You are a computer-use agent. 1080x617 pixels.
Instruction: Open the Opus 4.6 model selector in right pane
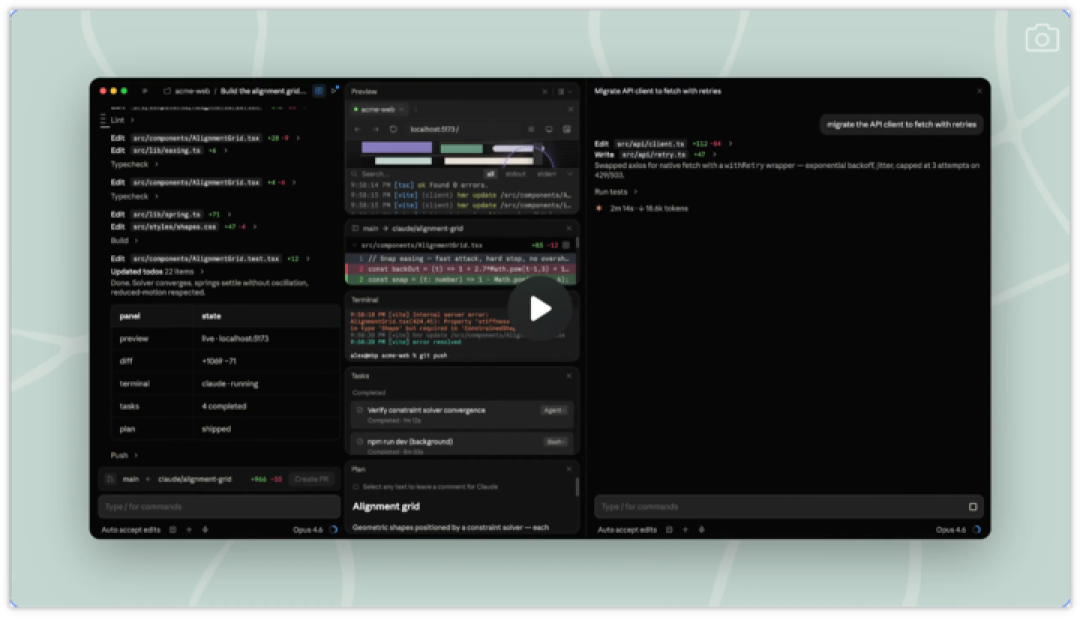coord(951,530)
